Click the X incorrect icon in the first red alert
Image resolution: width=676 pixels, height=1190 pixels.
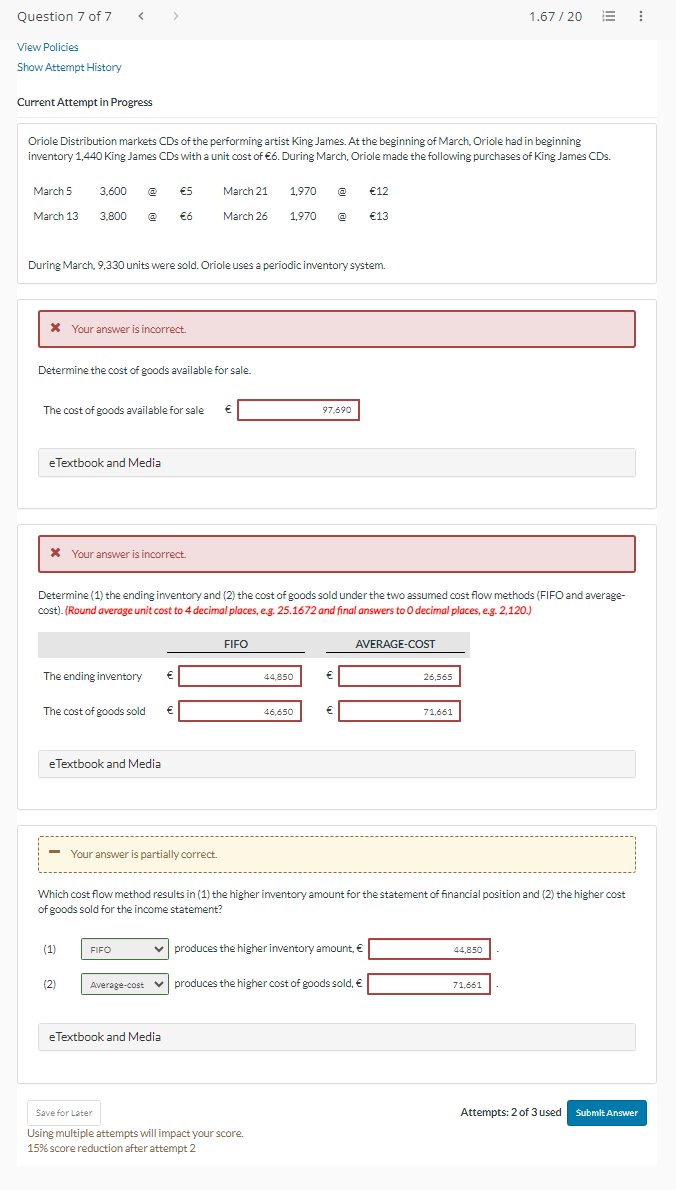click(56, 329)
